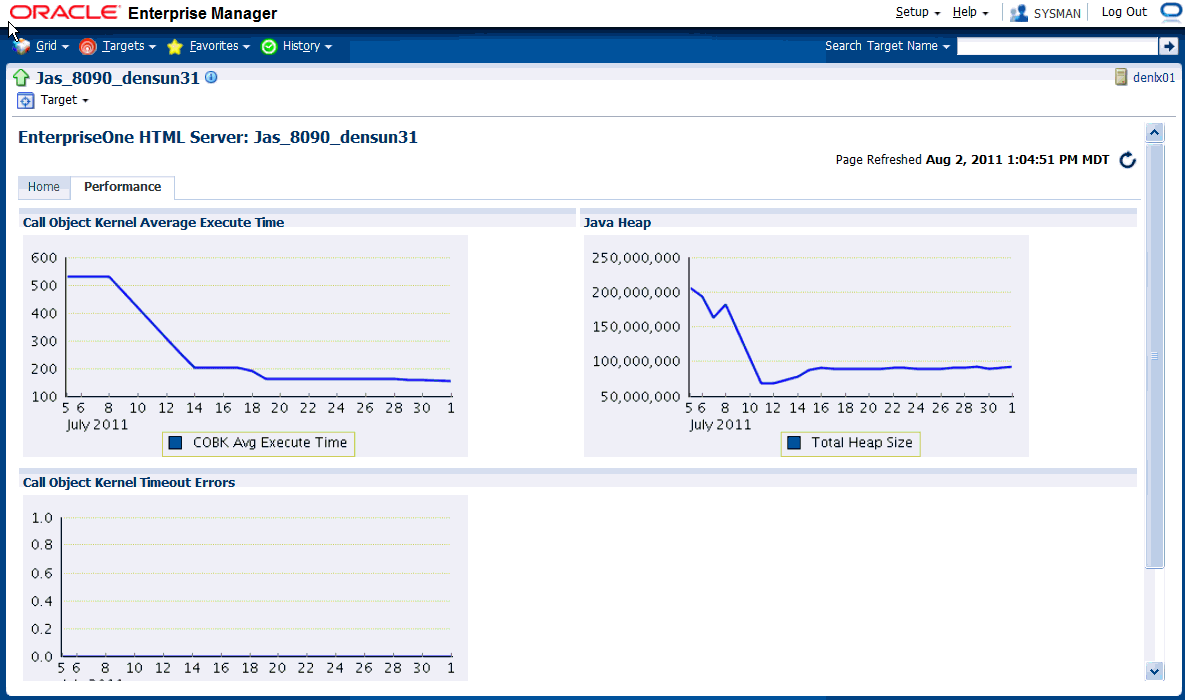Click the search go arrow button
This screenshot has height=700, width=1185.
pyautogui.click(x=1168, y=46)
